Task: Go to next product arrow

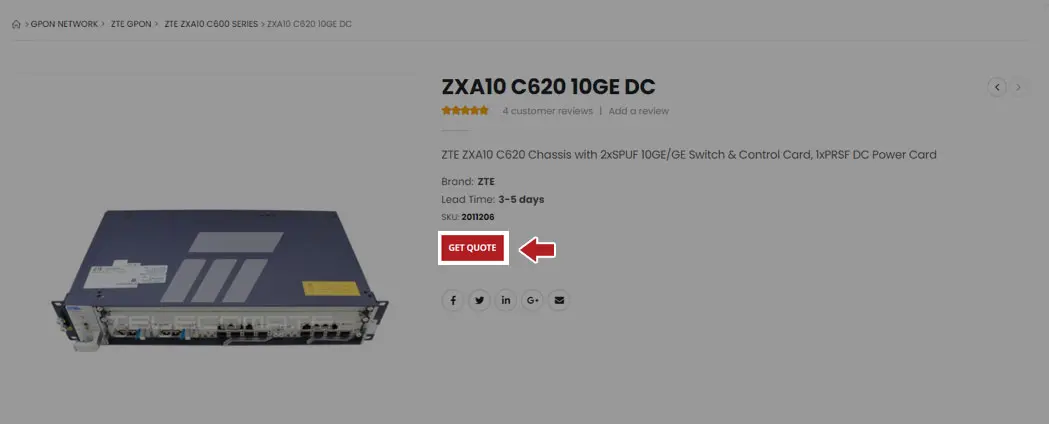Action: pyautogui.click(x=1019, y=87)
